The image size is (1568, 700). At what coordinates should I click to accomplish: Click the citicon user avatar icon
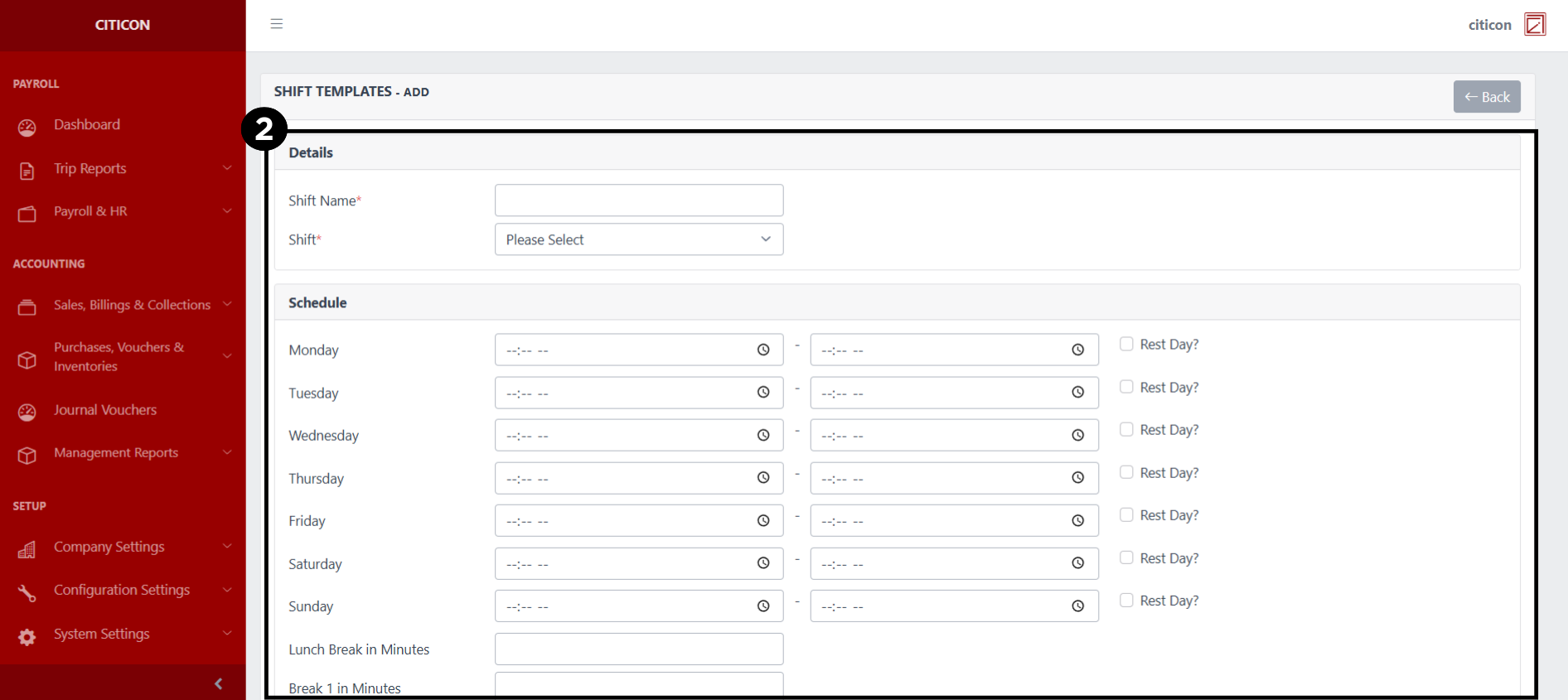pos(1535,24)
